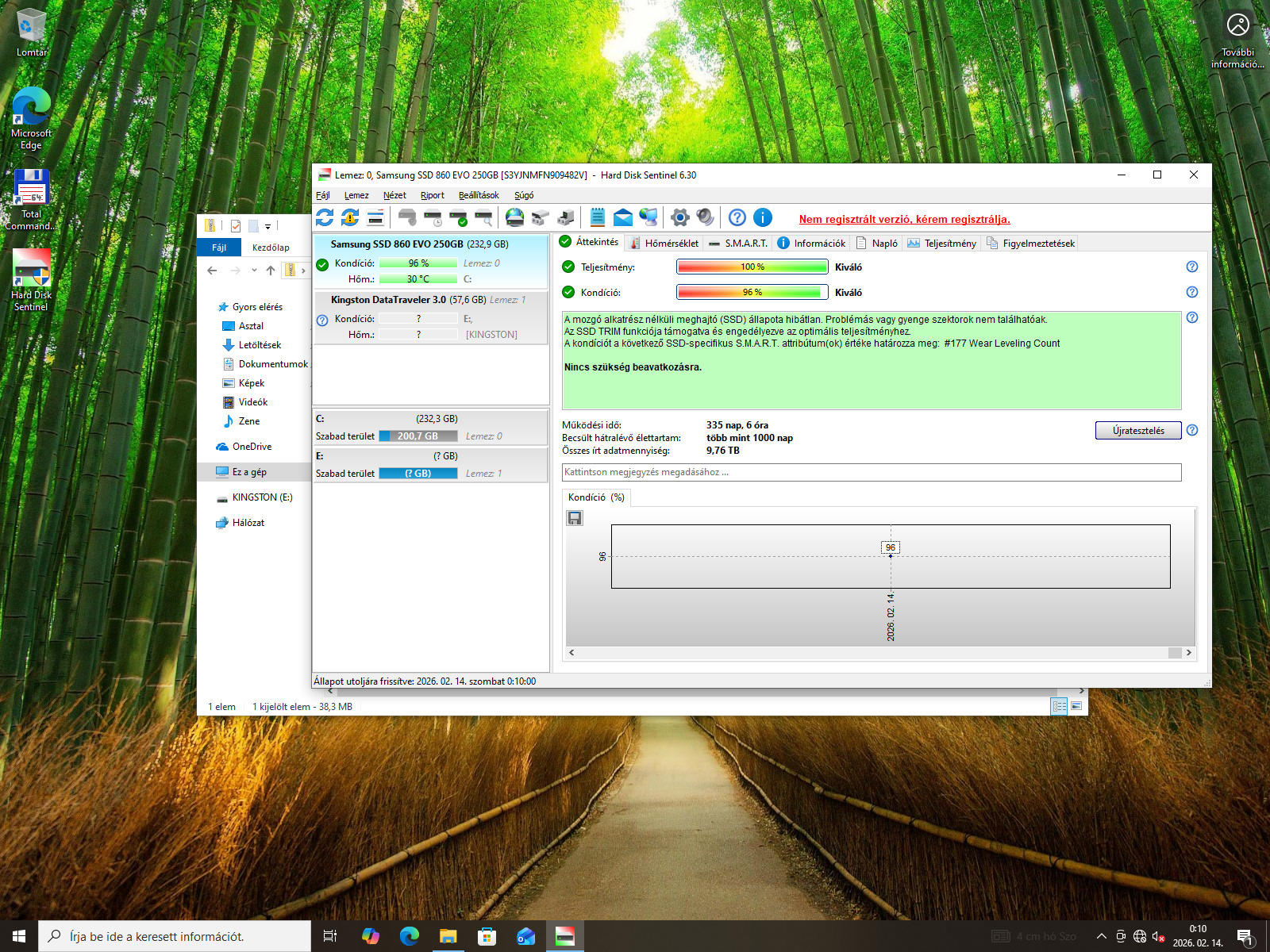The image size is (1270, 952).
Task: Click help icon beside the green status text
Action: click(x=1192, y=317)
